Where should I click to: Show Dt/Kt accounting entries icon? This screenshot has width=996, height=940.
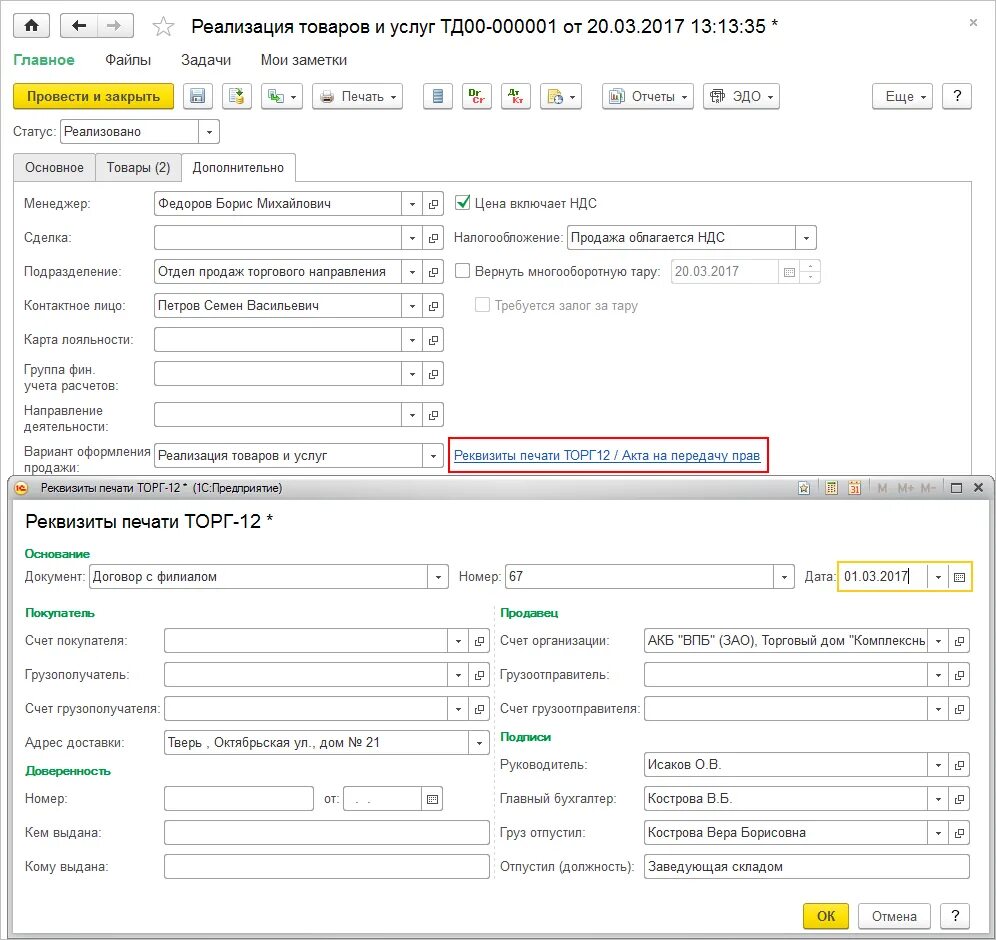pos(515,97)
